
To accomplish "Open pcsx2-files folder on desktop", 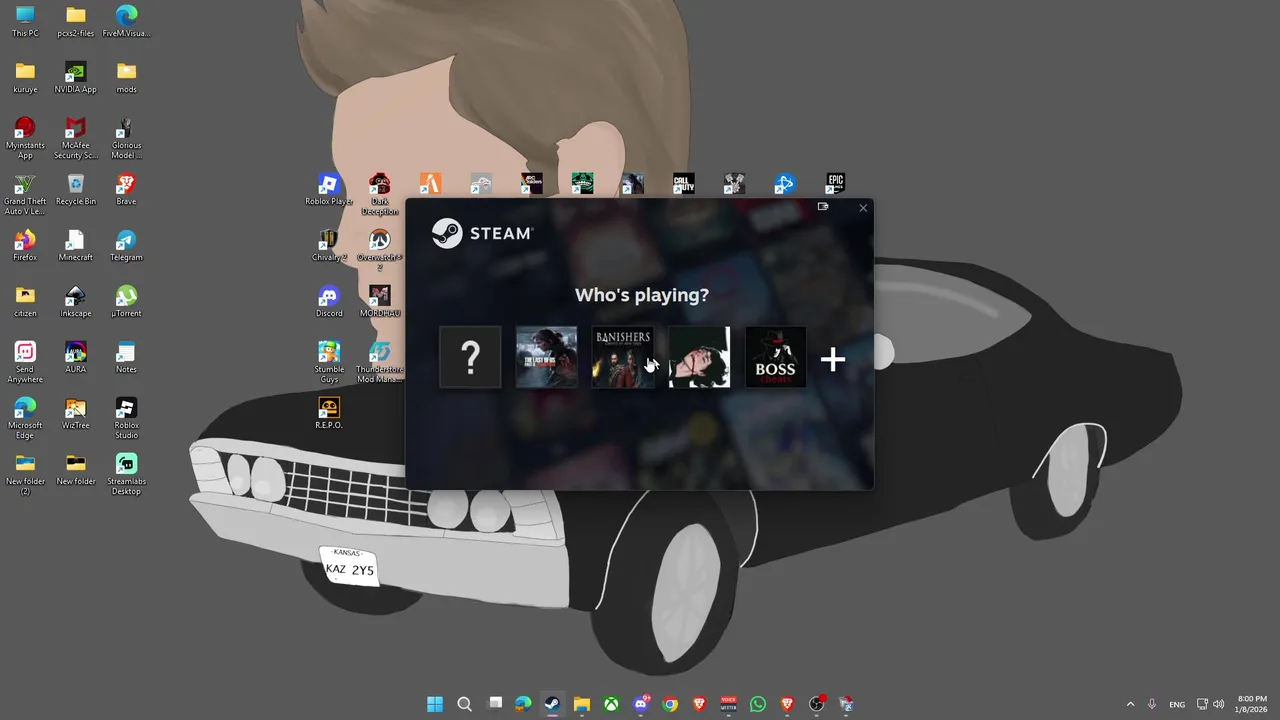I will coord(76,21).
